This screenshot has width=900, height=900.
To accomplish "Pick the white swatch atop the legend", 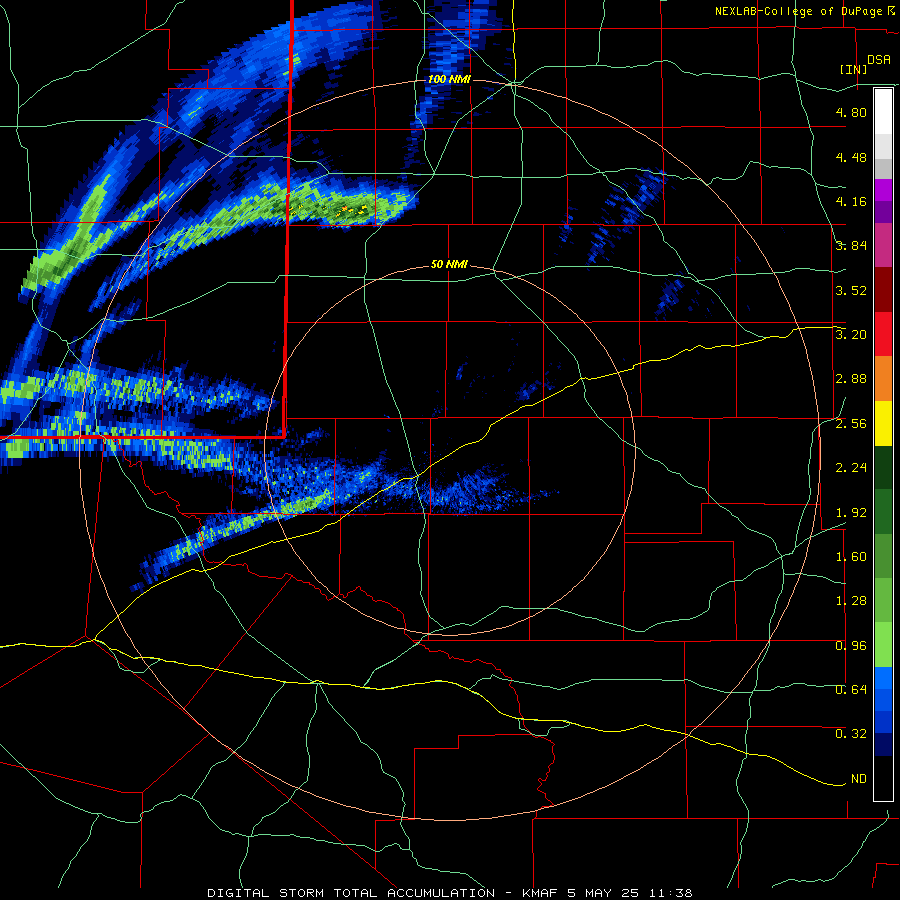I will [883, 112].
